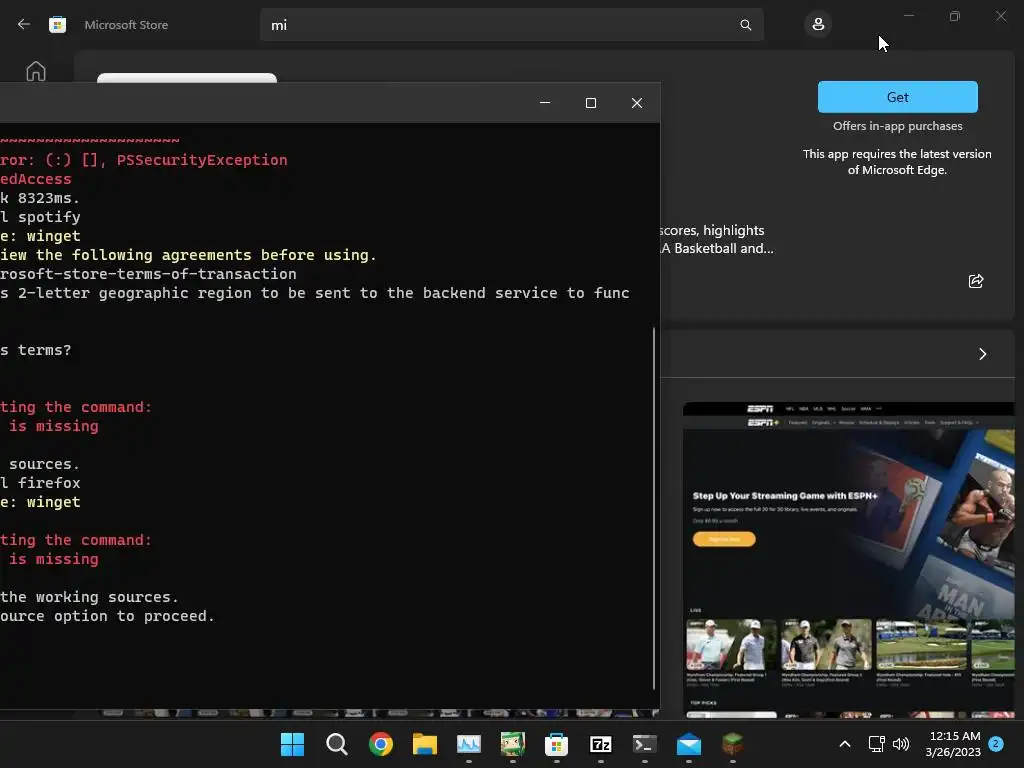Click 'PSSecurityException' error text in terminal
The image size is (1024, 768).
[x=202, y=160]
